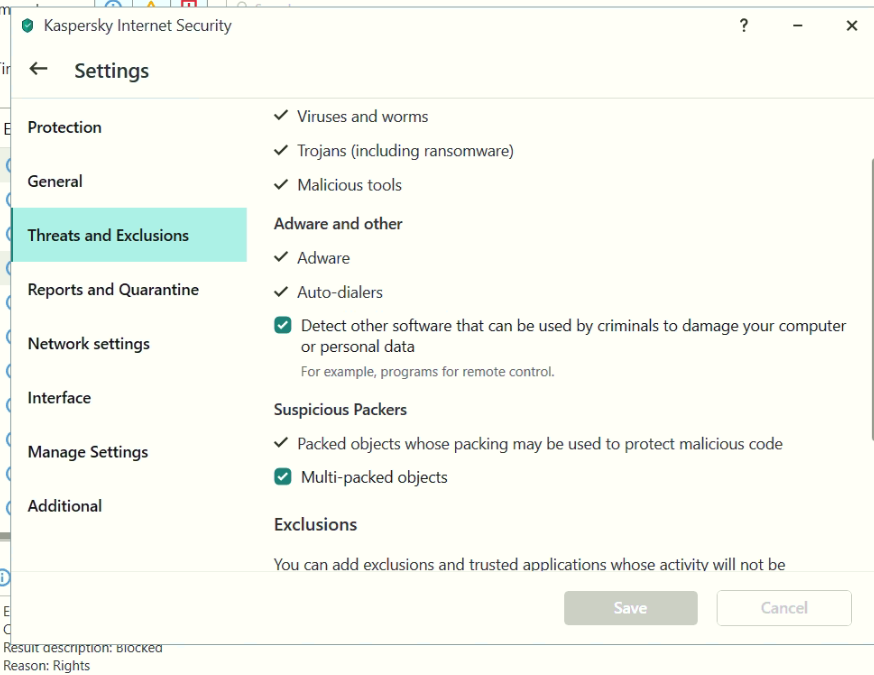Open the Protection settings section

click(129, 127)
